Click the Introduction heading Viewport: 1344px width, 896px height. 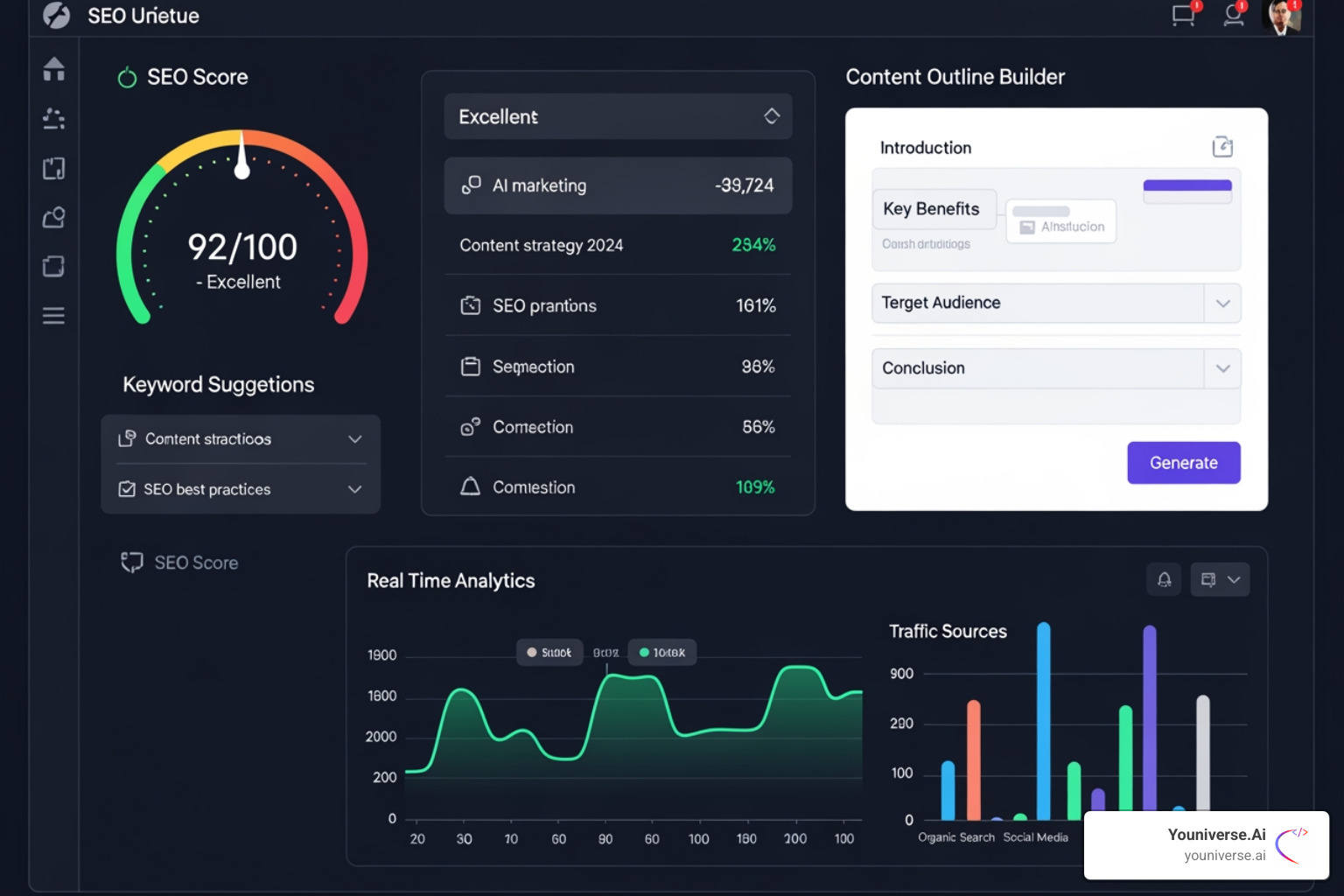coord(926,148)
